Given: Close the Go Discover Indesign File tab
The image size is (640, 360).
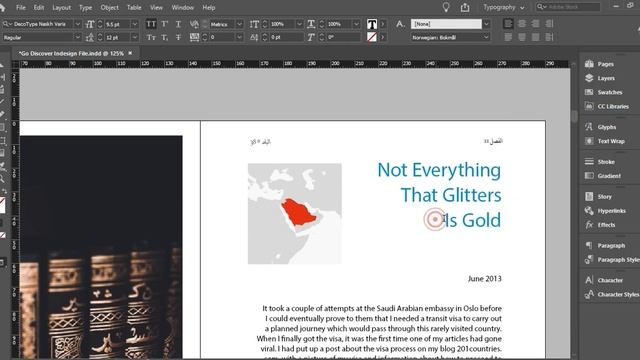Looking at the screenshot, I should 130,53.
